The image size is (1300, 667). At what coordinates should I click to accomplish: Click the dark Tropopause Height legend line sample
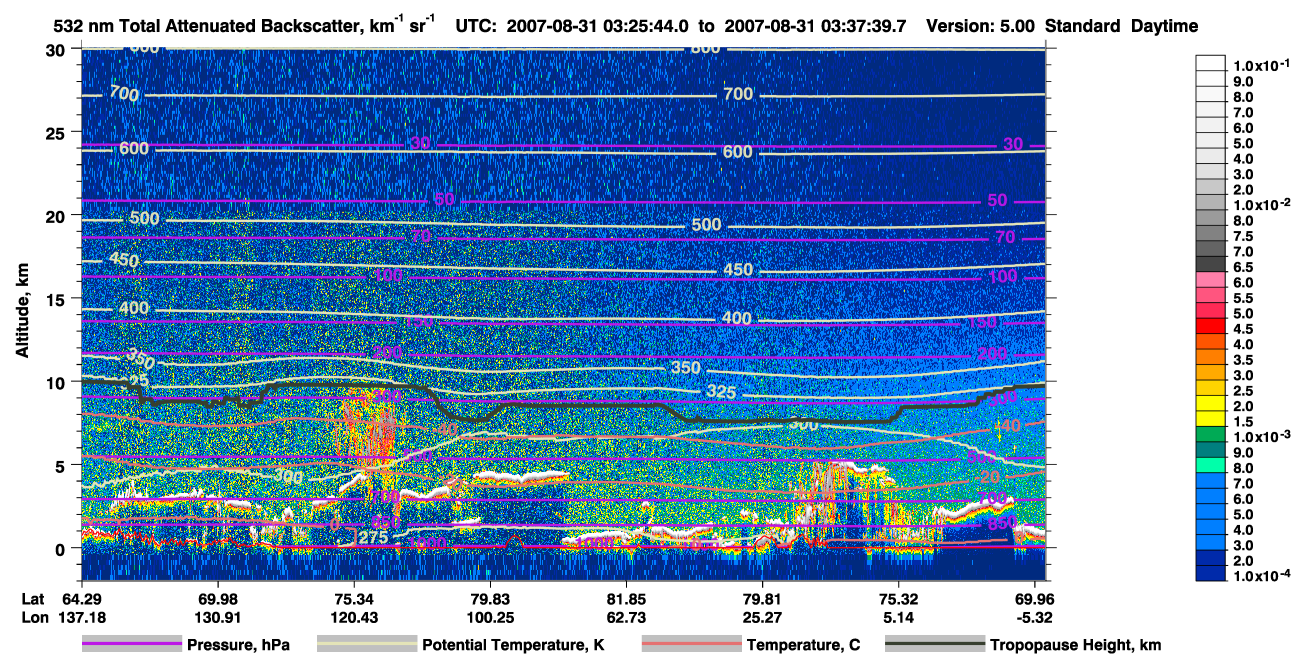click(936, 645)
